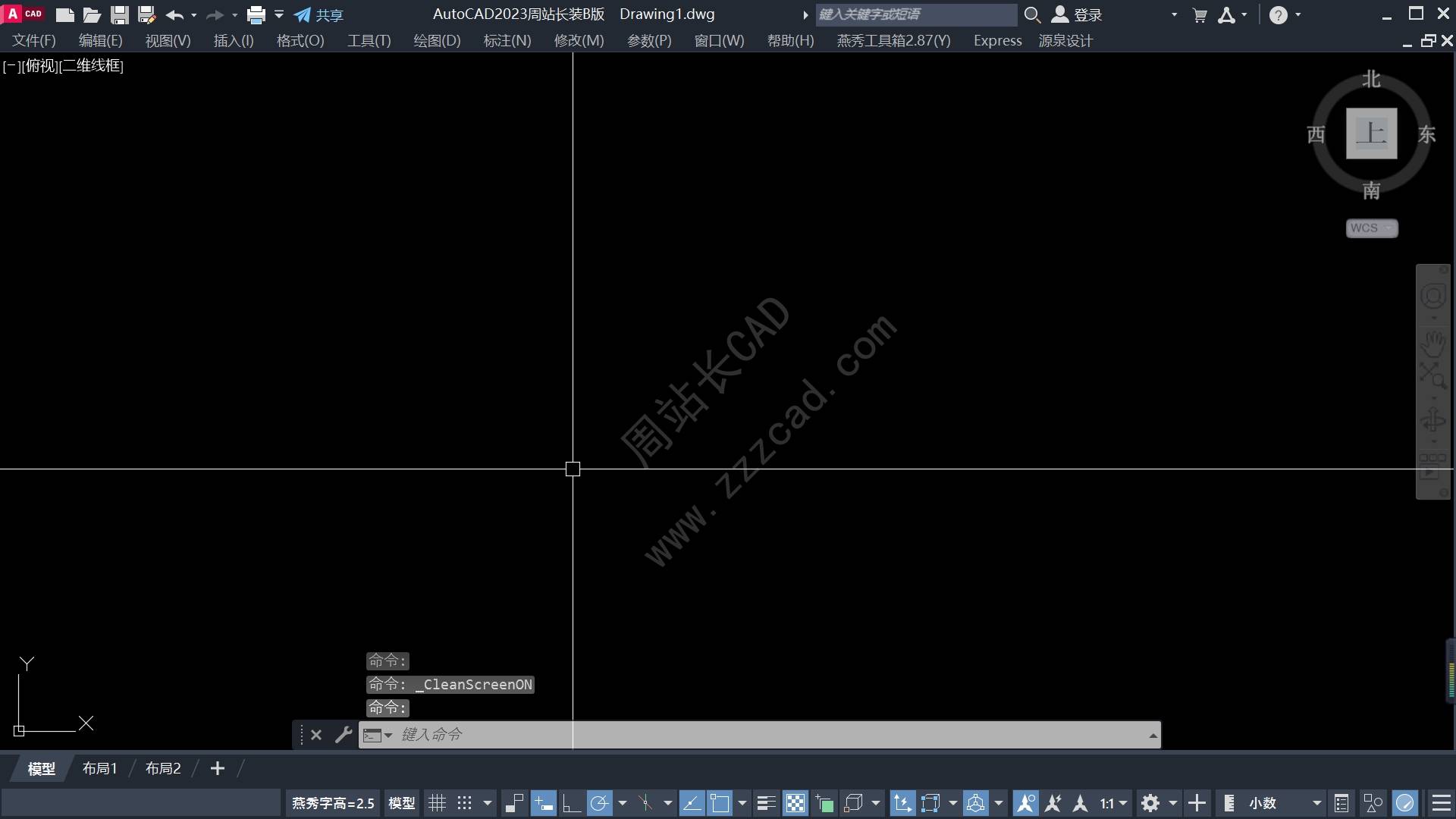This screenshot has width=1456, height=819.
Task: Expand the redo history dropdown arrow
Action: [234, 14]
